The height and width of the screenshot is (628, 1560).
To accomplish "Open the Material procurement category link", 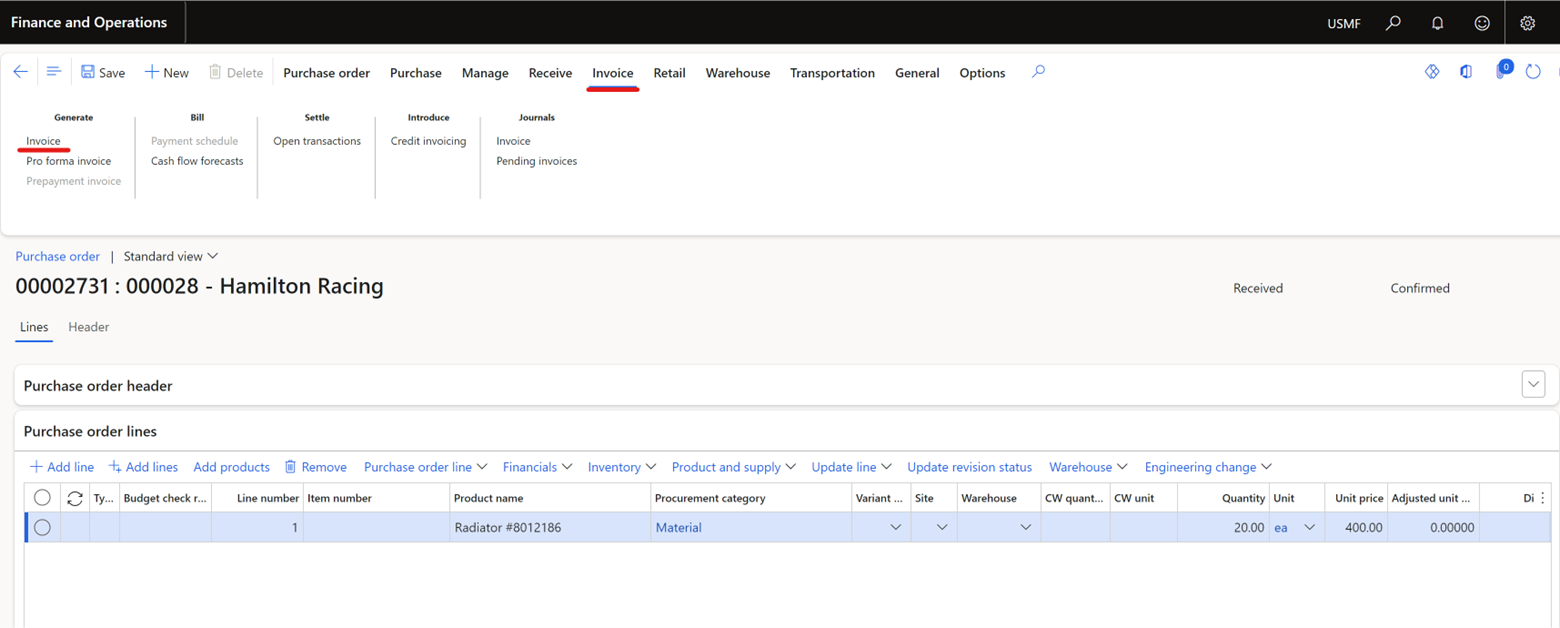I will pyautogui.click(x=678, y=528).
